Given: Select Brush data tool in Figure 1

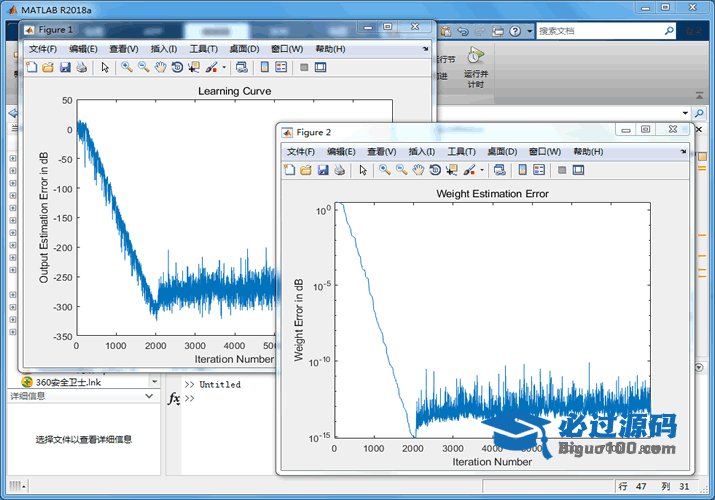Looking at the screenshot, I should (x=211, y=67).
